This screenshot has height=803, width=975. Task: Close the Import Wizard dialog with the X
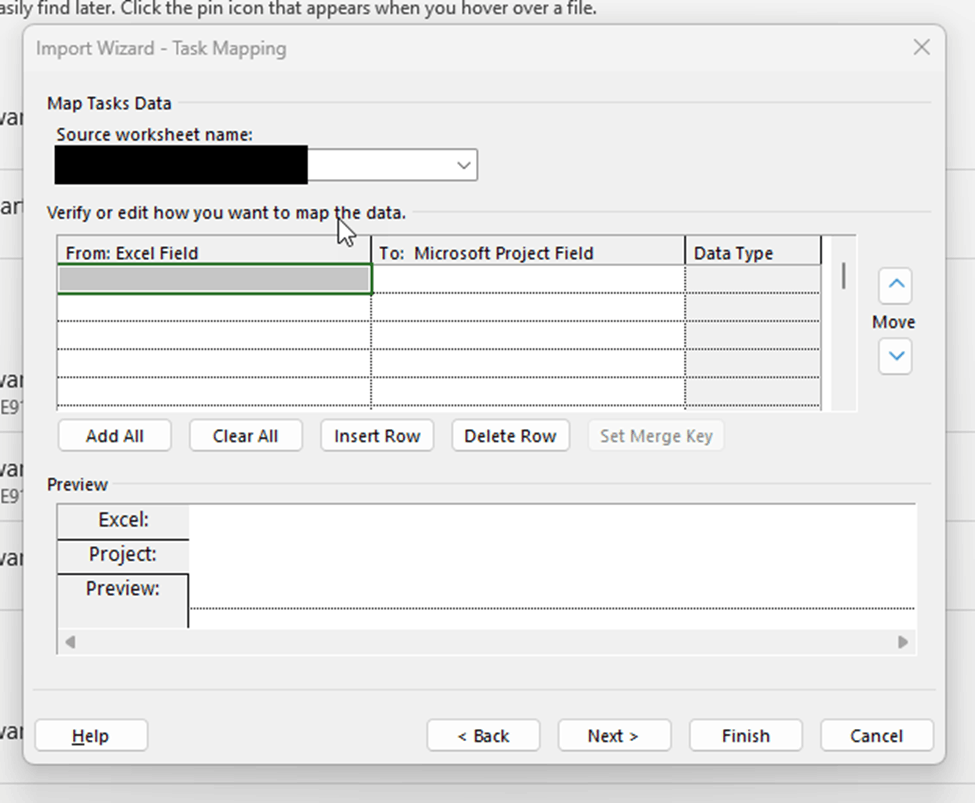[x=923, y=47]
